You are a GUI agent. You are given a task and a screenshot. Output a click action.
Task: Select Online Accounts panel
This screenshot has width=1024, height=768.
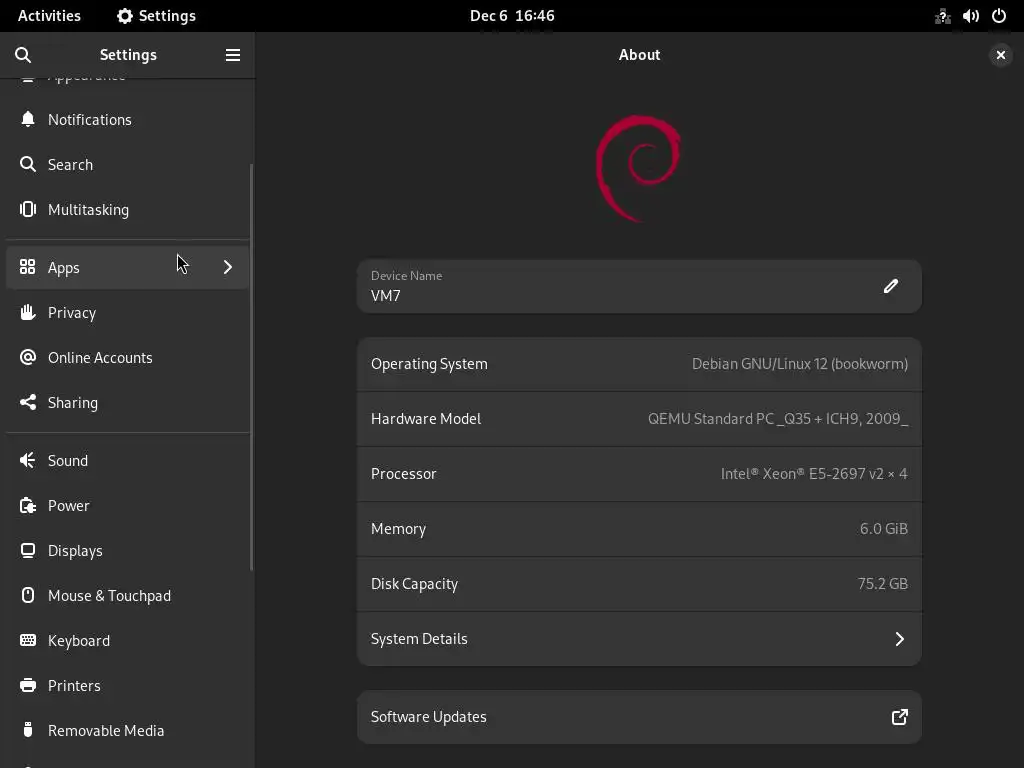coord(128,358)
